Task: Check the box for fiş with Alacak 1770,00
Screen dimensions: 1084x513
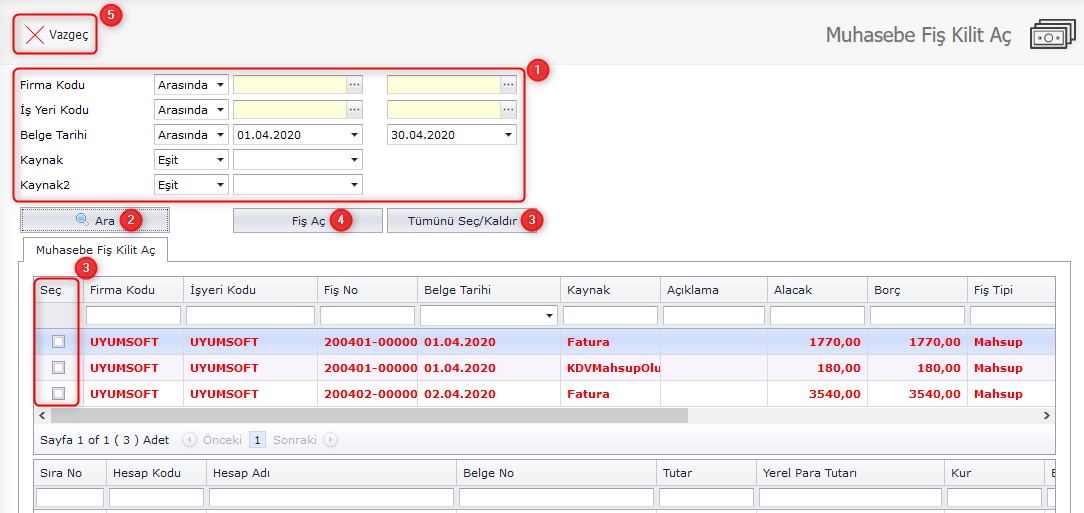Action: (x=59, y=342)
